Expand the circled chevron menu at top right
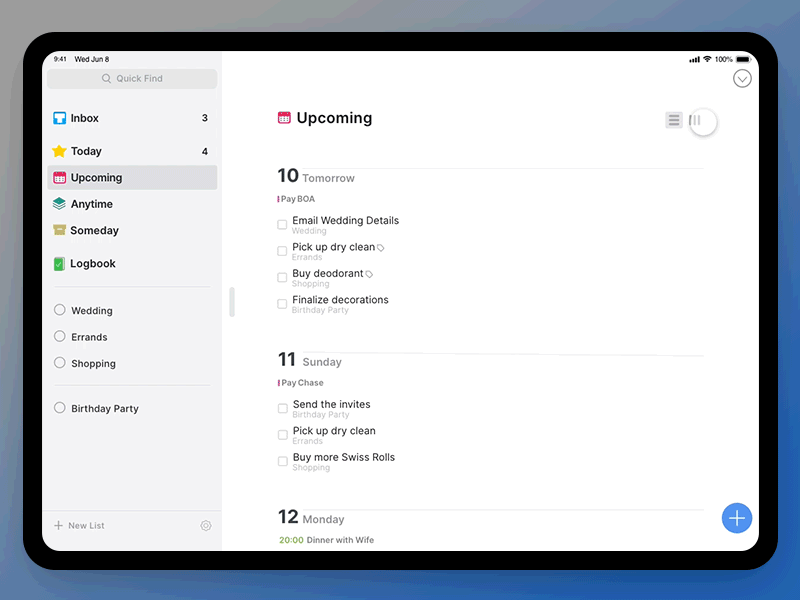Image resolution: width=800 pixels, height=600 pixels. click(742, 79)
